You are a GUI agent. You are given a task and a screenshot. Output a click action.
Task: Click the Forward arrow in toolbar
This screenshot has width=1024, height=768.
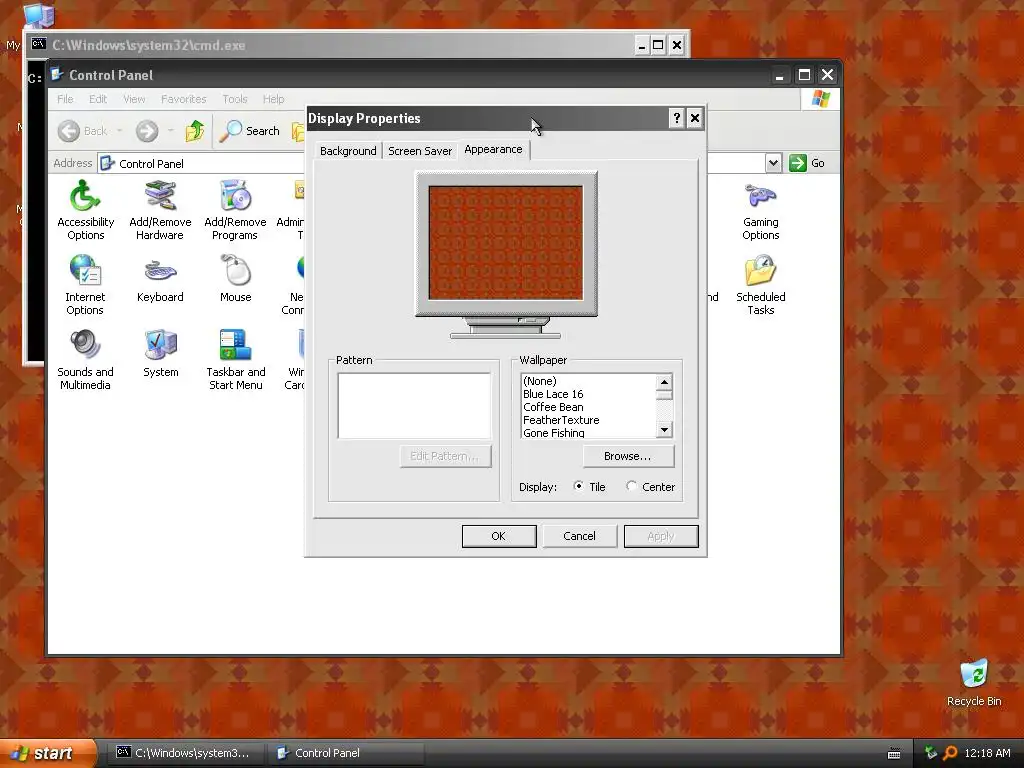pyautogui.click(x=147, y=131)
